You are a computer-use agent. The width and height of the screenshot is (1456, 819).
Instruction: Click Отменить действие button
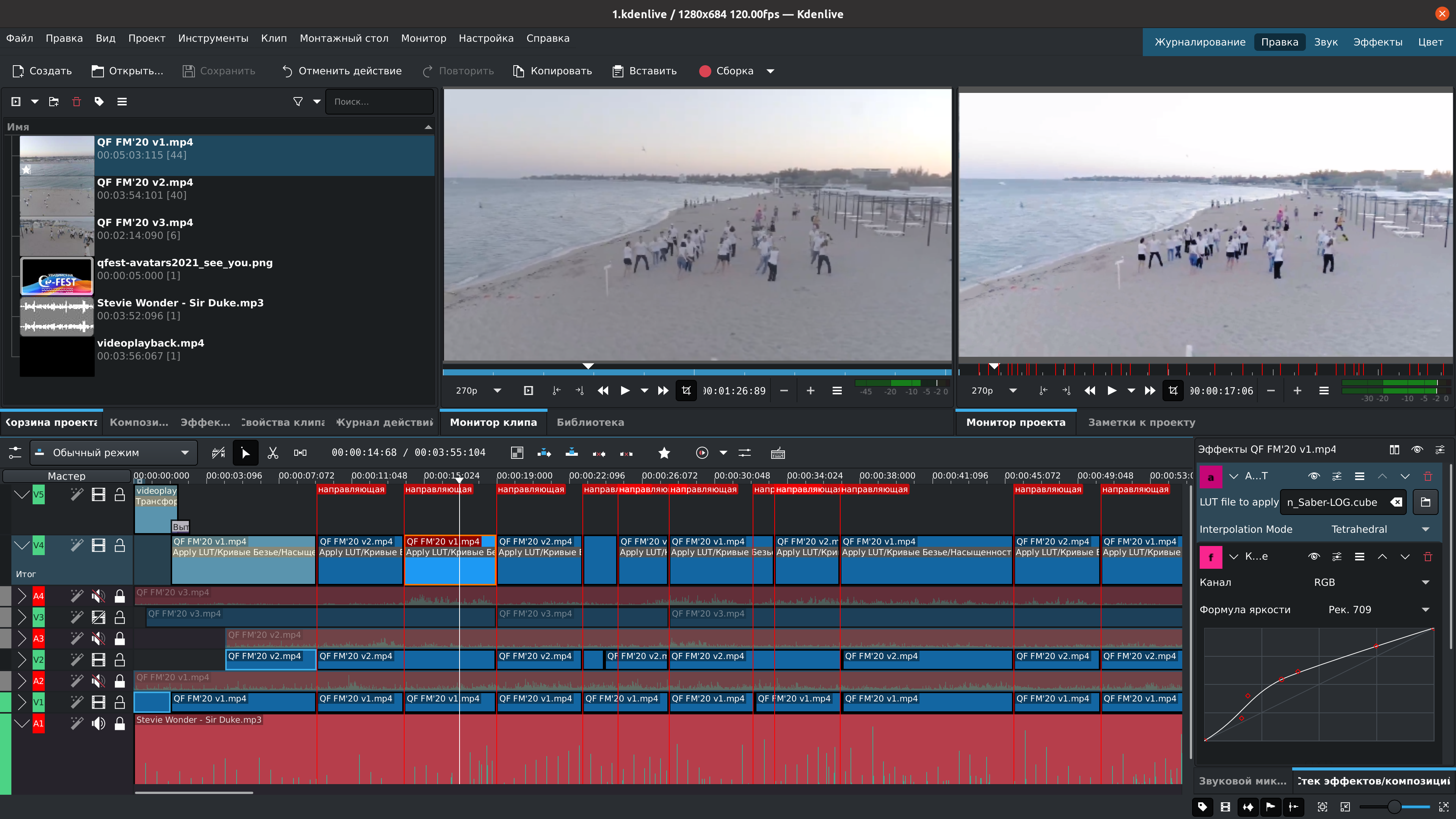tap(342, 71)
